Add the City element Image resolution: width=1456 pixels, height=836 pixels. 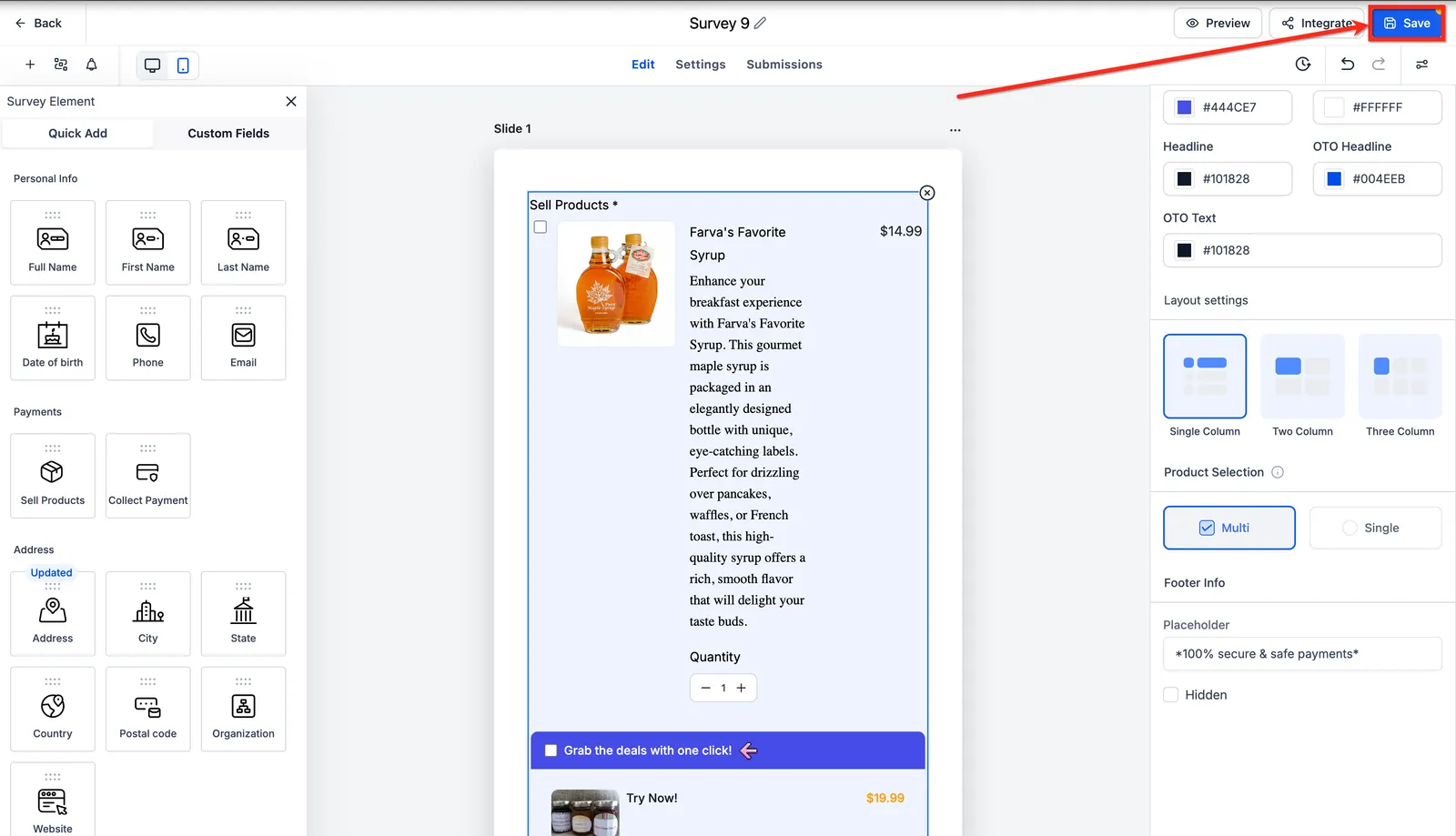coord(148,614)
